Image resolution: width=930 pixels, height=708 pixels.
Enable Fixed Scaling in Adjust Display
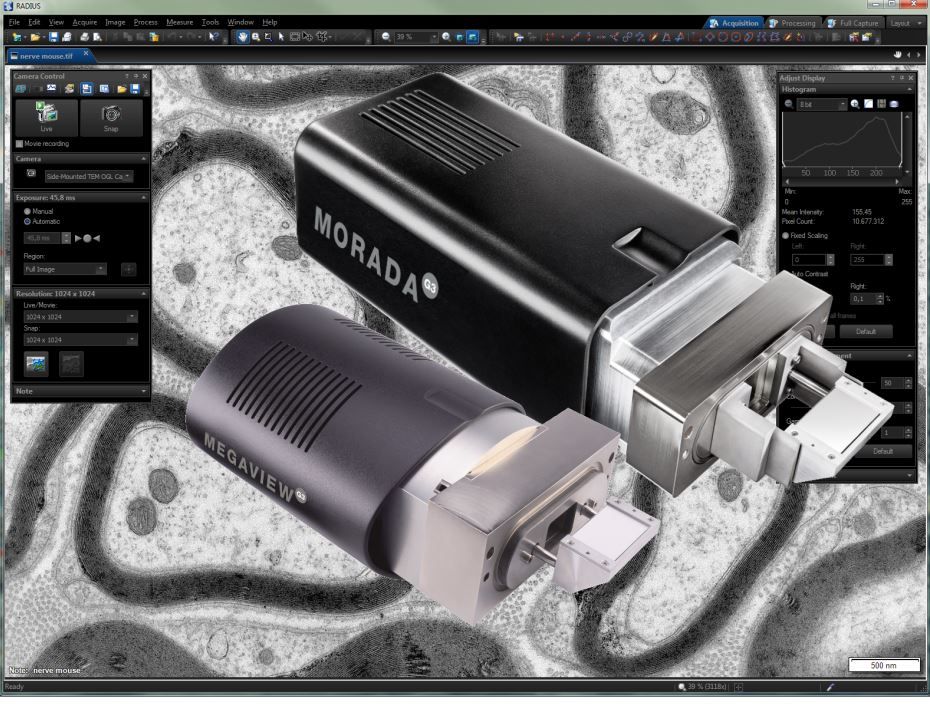pyautogui.click(x=786, y=235)
